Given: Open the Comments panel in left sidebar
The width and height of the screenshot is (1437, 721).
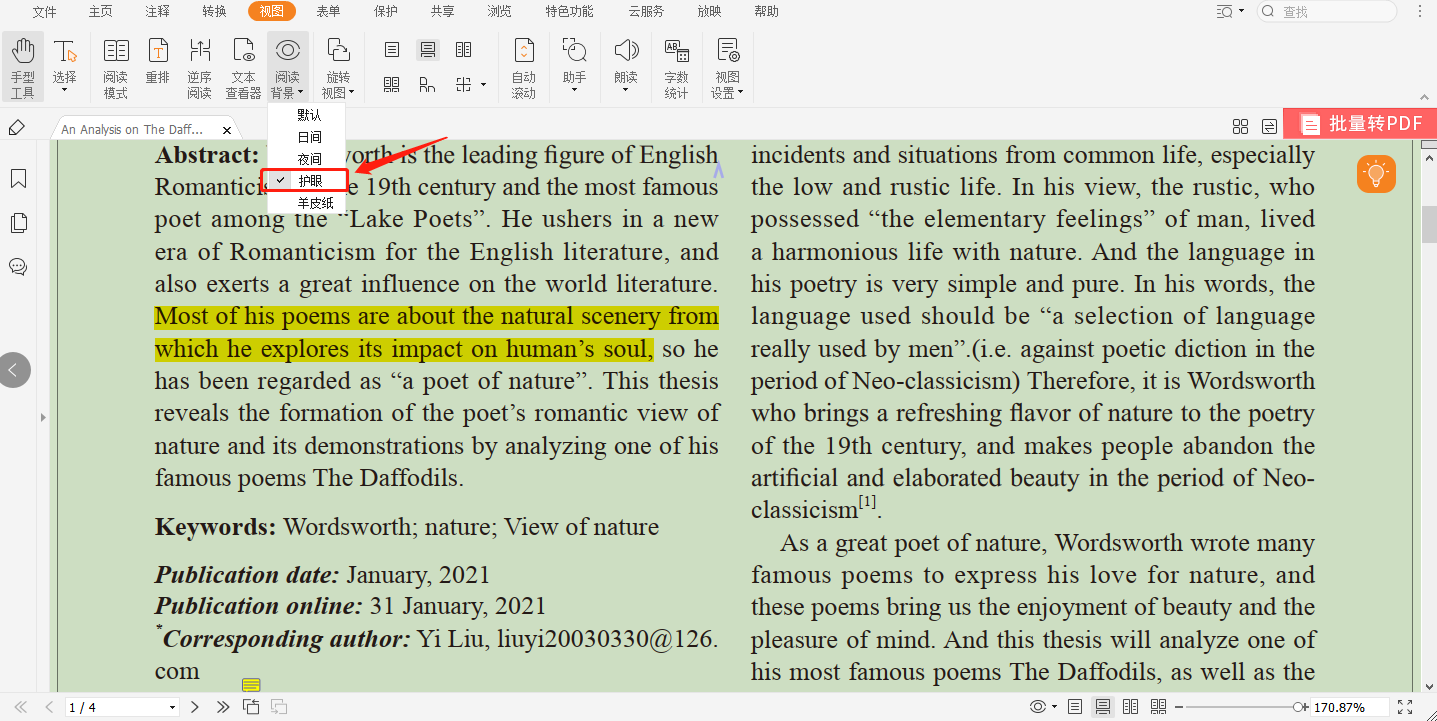Looking at the screenshot, I should pyautogui.click(x=18, y=267).
